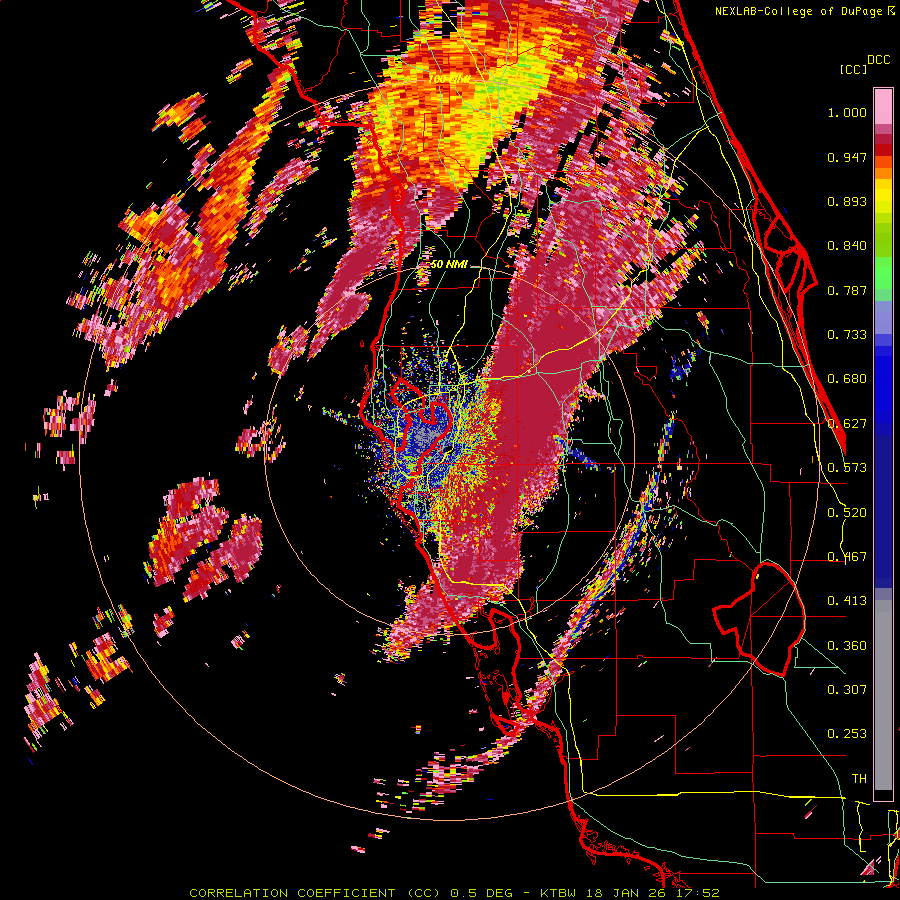This screenshot has width=900, height=900.
Task: Select the 0.840 scale value
Action: [847, 246]
